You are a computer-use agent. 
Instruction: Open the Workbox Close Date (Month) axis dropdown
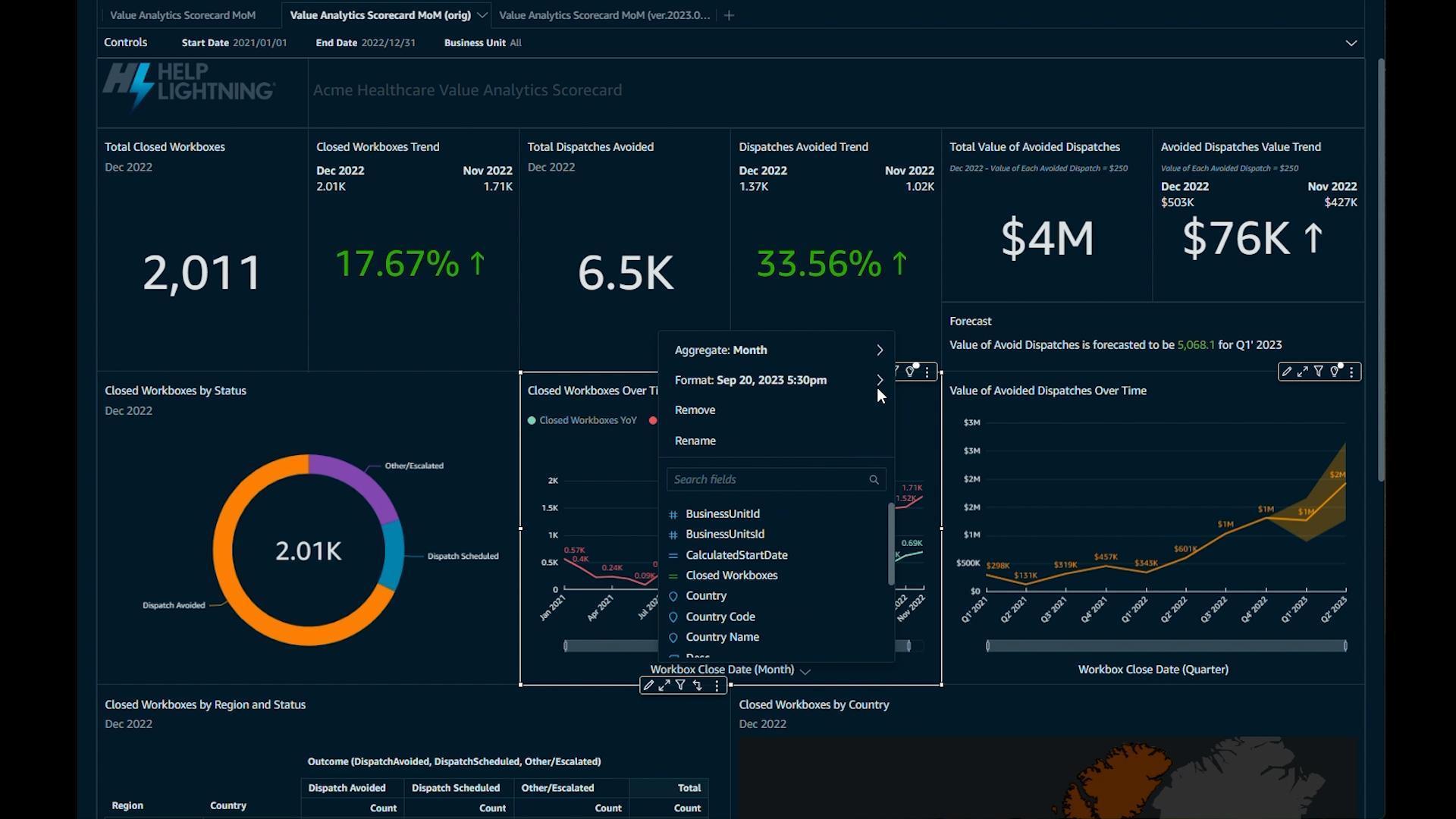(805, 671)
